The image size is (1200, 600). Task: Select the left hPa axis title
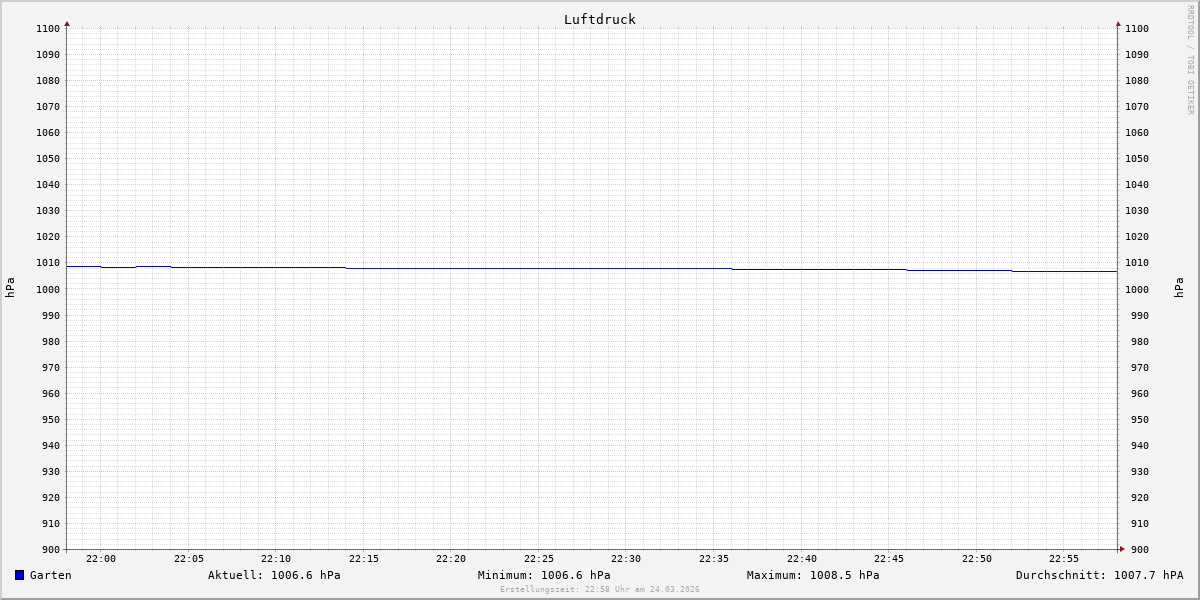10,288
